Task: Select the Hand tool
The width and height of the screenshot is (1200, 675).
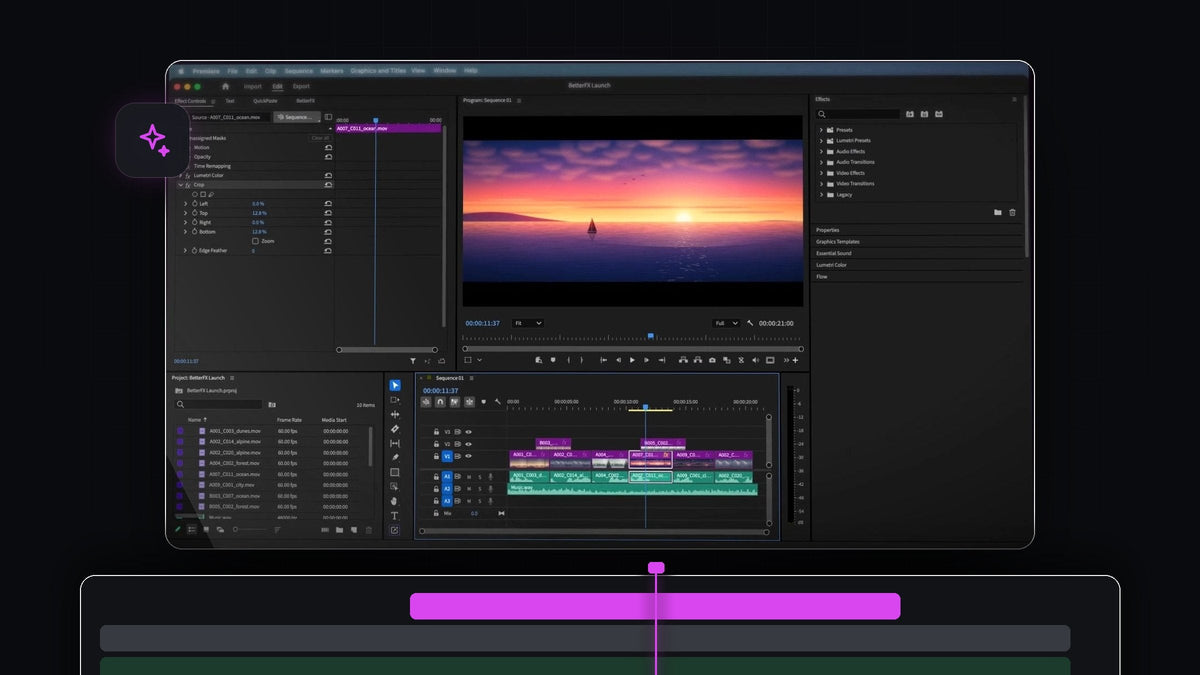Action: click(x=395, y=501)
